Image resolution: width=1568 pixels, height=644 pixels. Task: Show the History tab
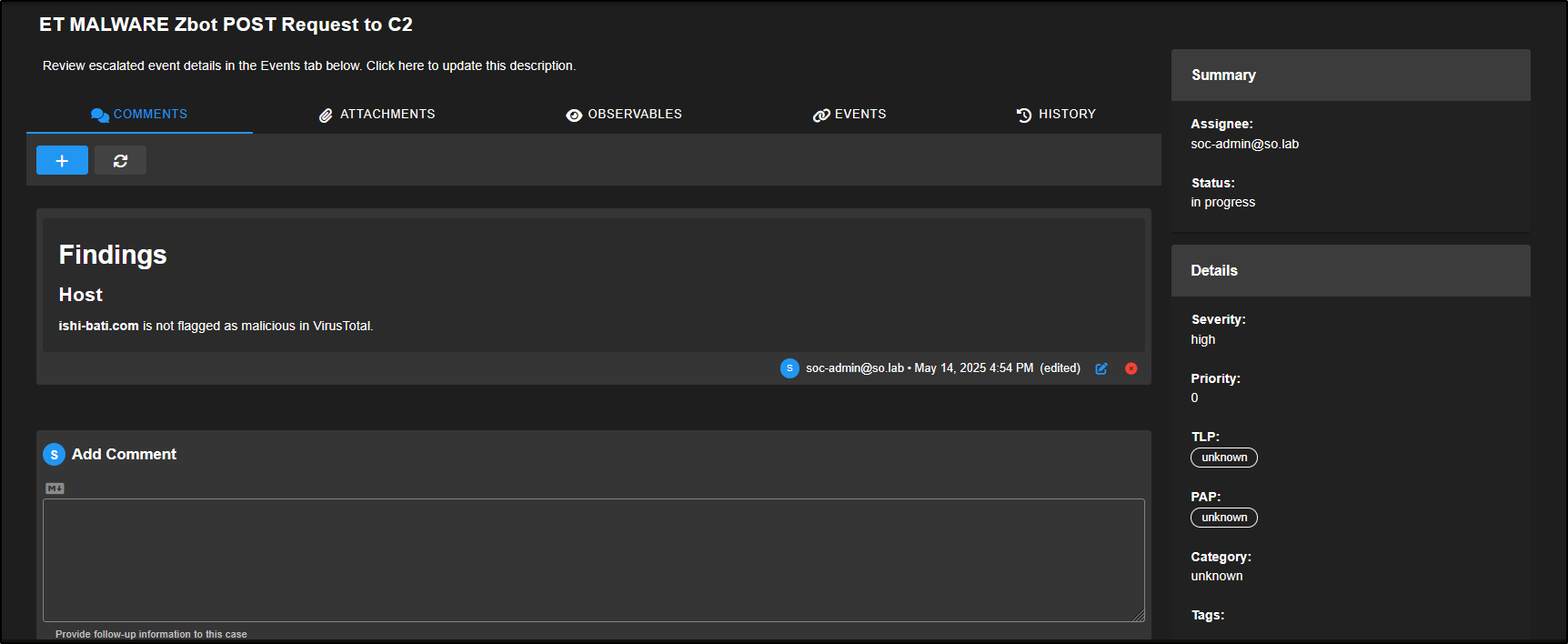coord(1056,115)
